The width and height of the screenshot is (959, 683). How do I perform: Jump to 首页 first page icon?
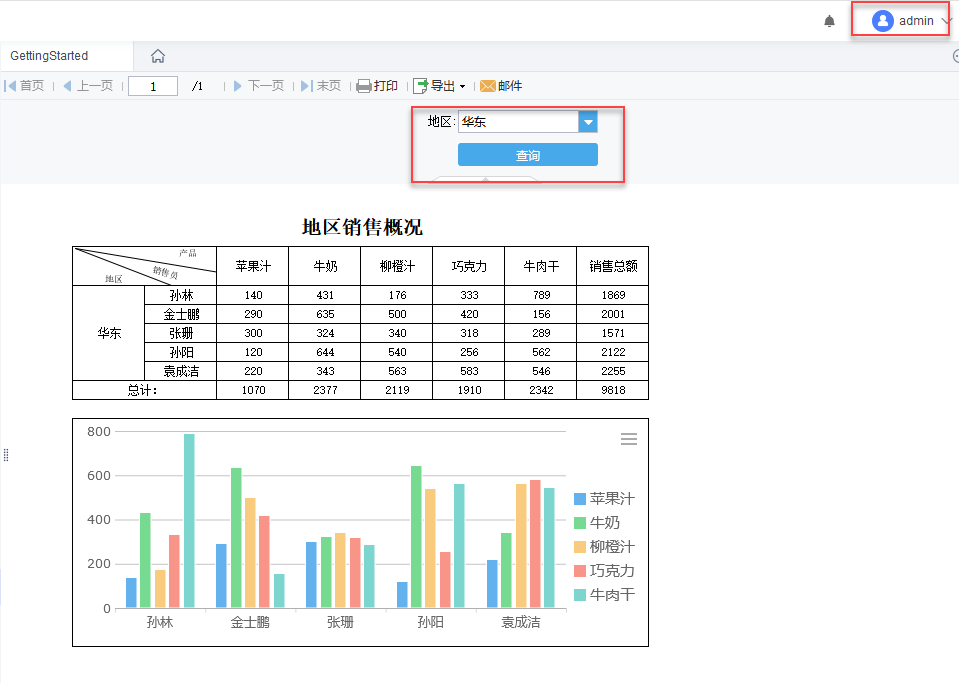pos(10,85)
